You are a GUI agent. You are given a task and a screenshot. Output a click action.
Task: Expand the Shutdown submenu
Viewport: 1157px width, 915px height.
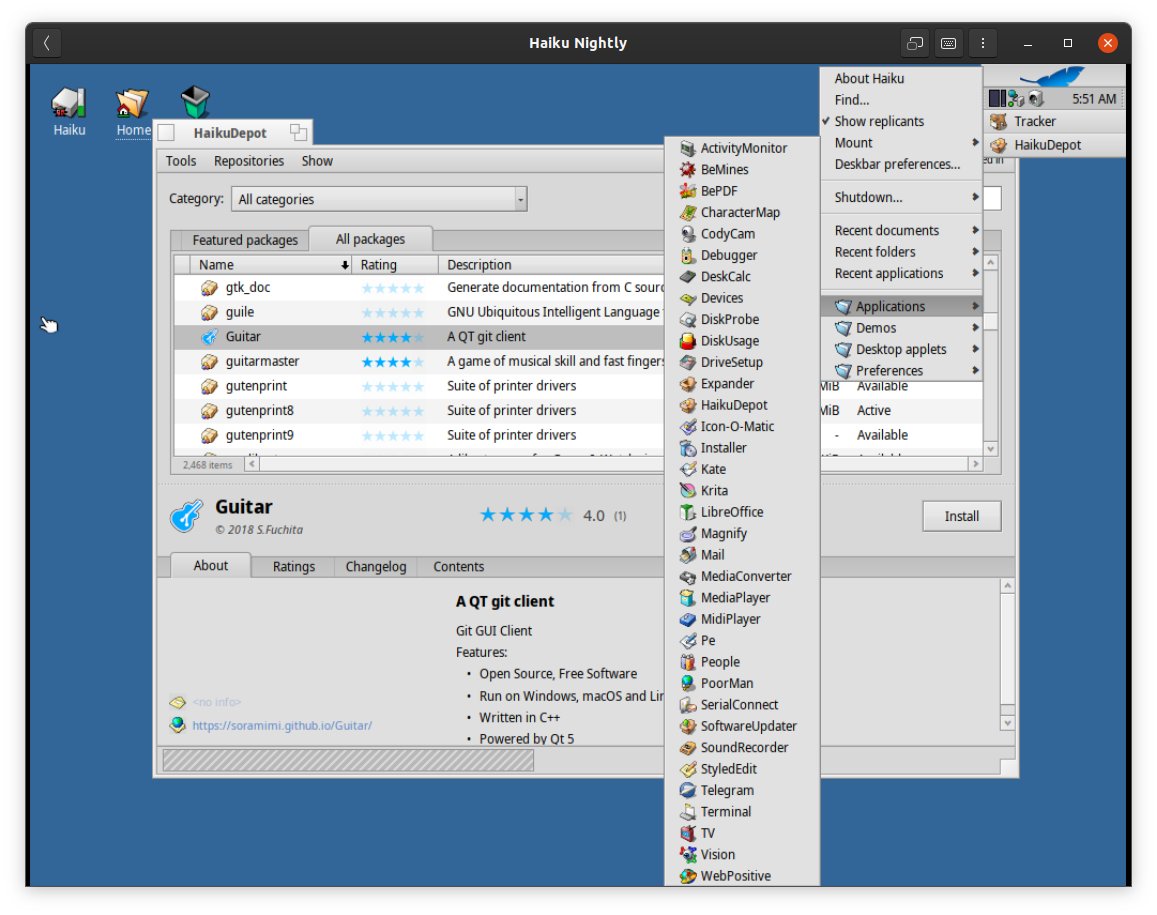(900, 197)
